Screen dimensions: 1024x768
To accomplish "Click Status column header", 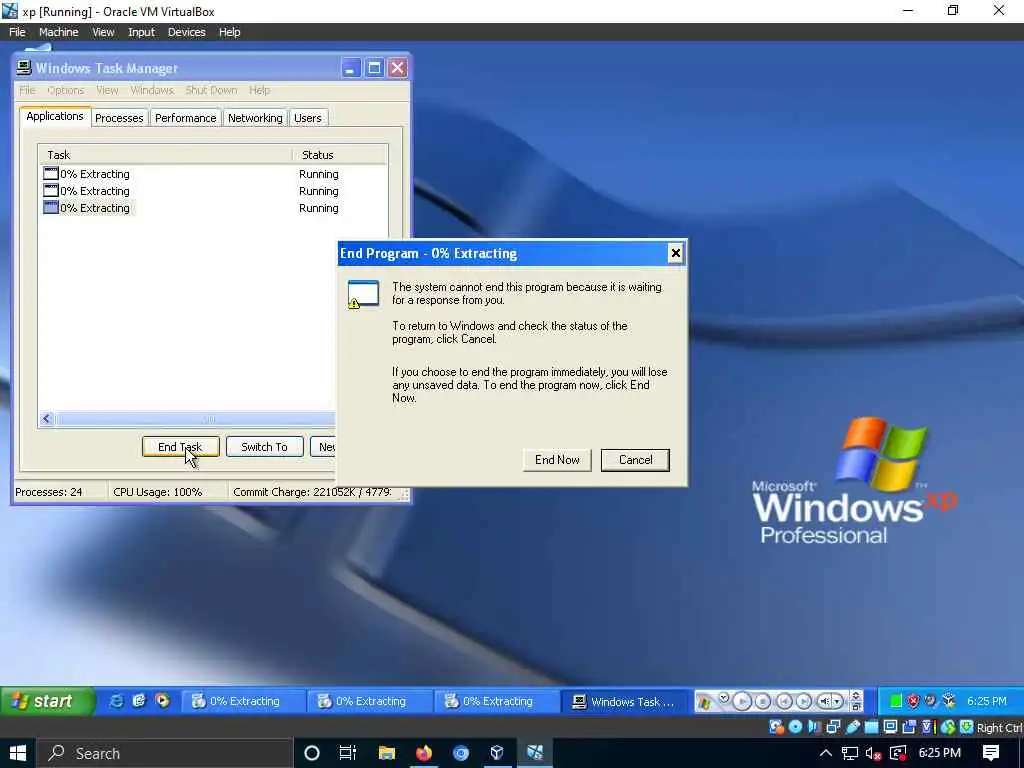I will pos(340,155).
